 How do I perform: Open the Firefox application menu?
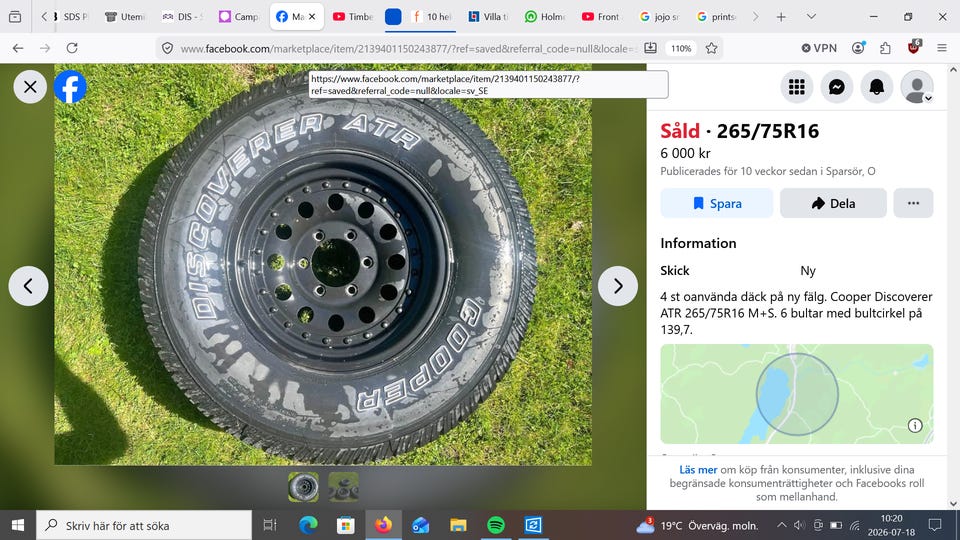coord(942,48)
